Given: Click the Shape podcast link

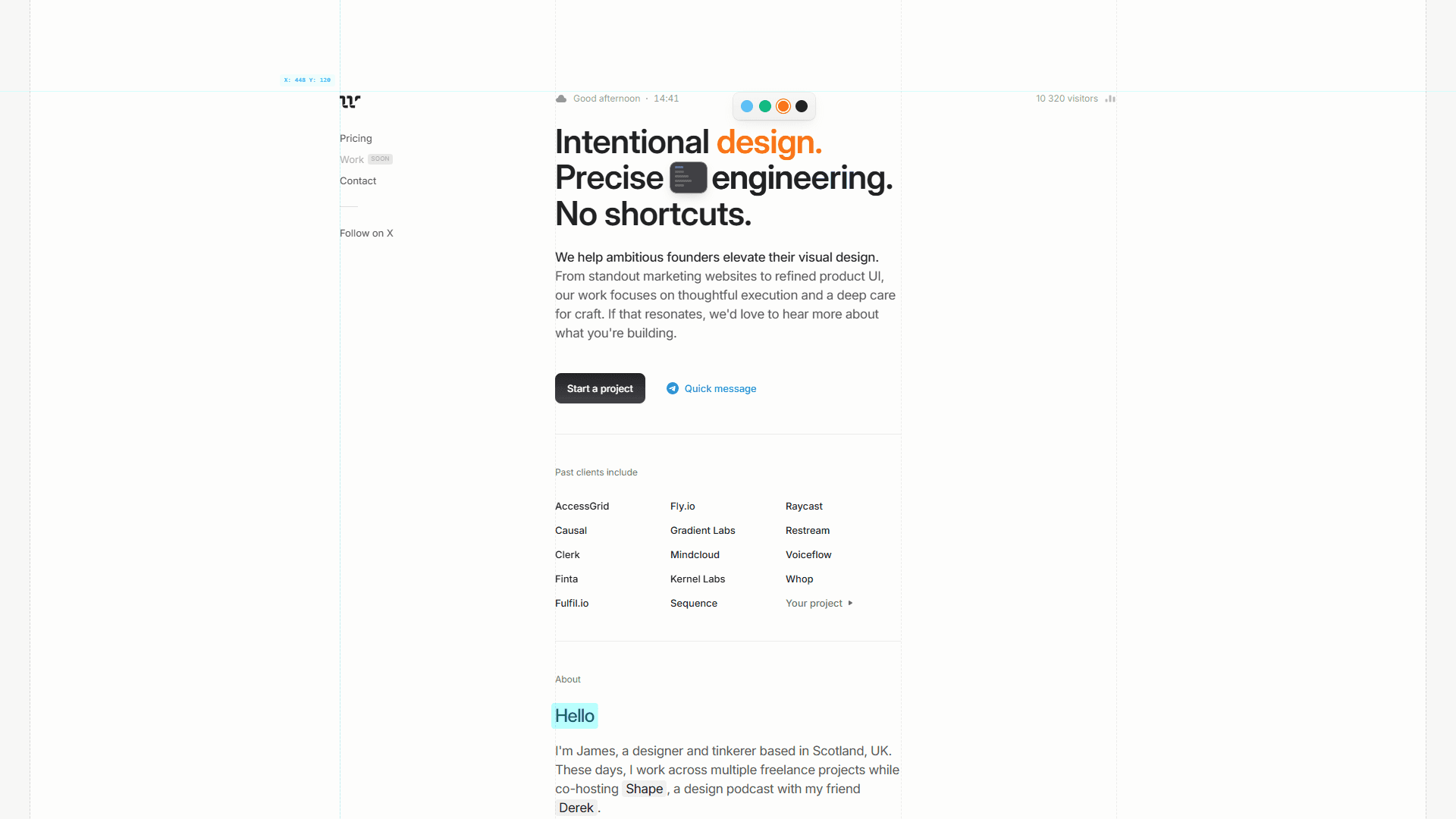Looking at the screenshot, I should pos(644,789).
